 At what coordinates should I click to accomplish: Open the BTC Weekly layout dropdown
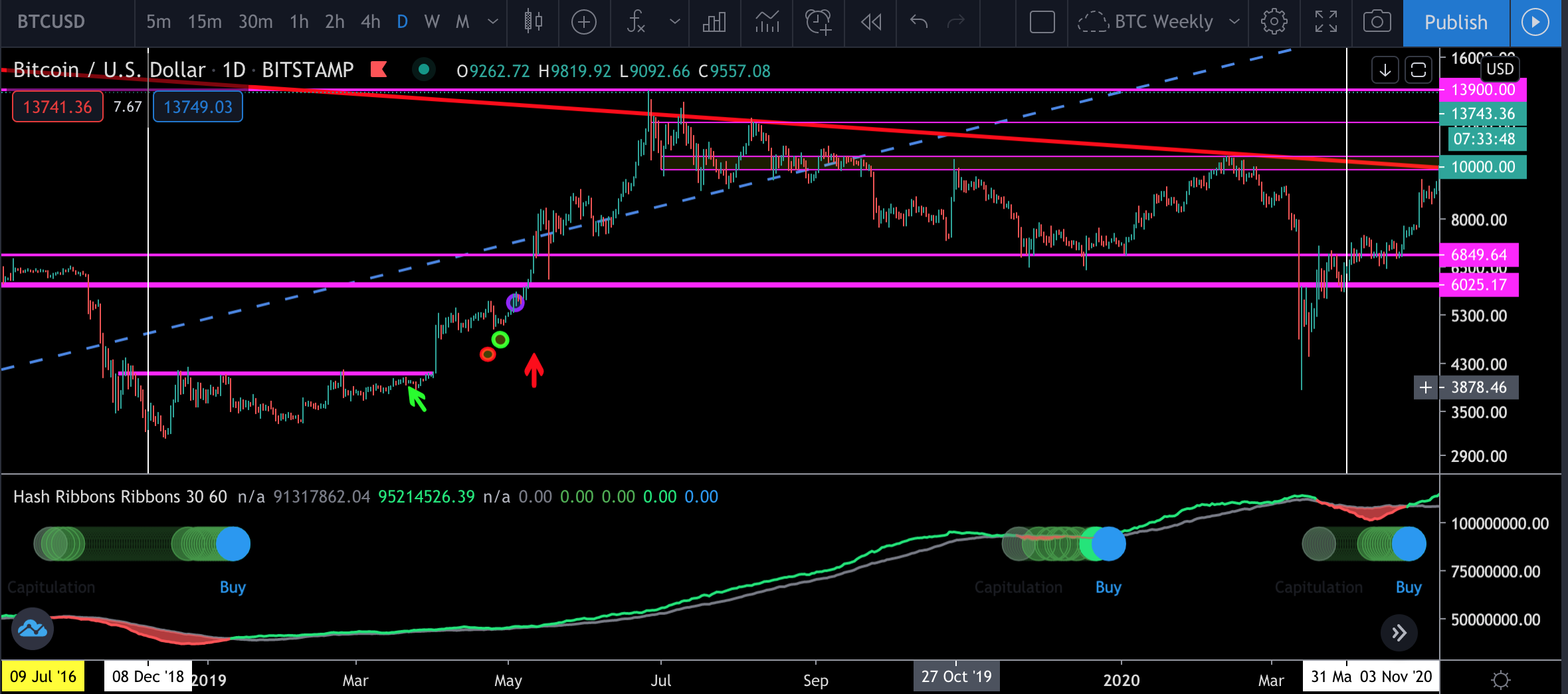[x=1157, y=22]
